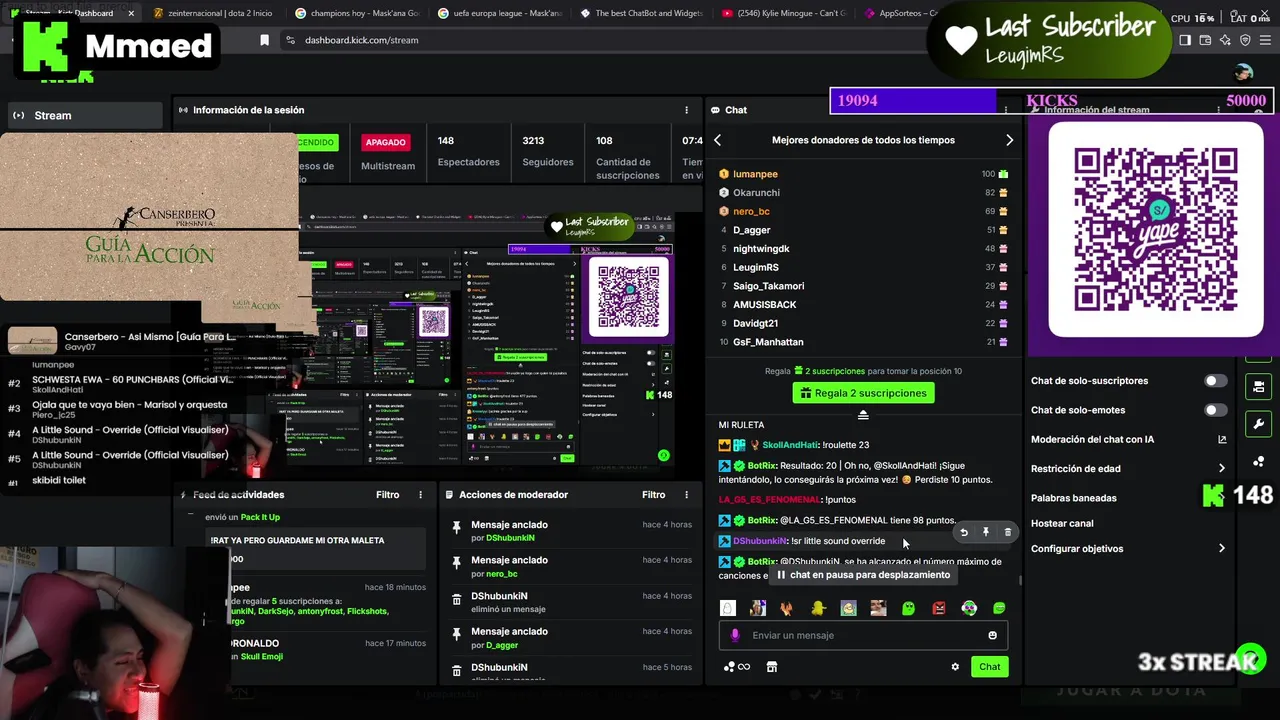This screenshot has width=1280, height=720.
Task: Pick the clown face emote
Action: 969,608
